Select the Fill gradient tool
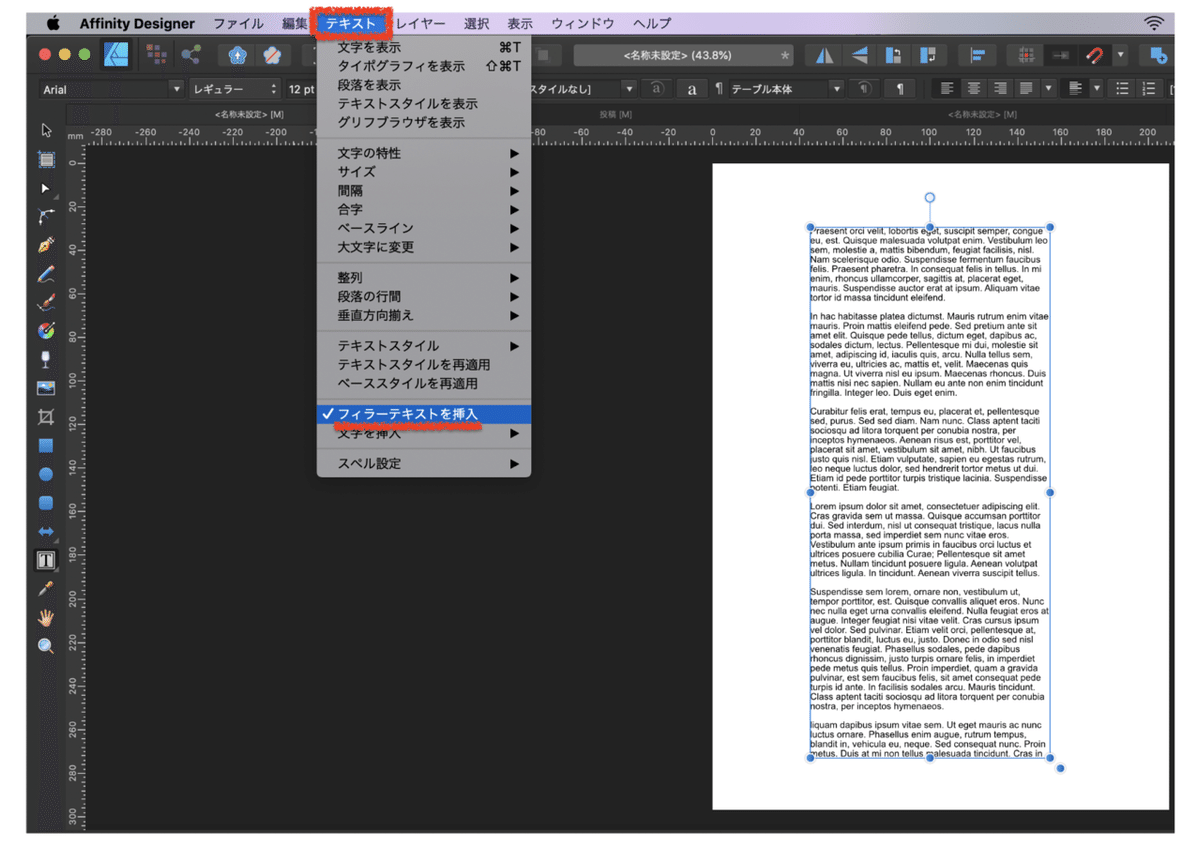Image resolution: width=1200 pixels, height=846 pixels. 46,331
